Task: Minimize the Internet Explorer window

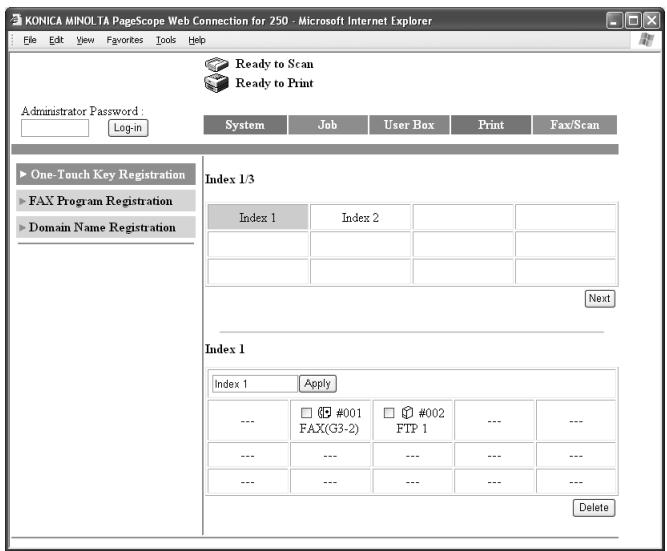Action: point(614,20)
